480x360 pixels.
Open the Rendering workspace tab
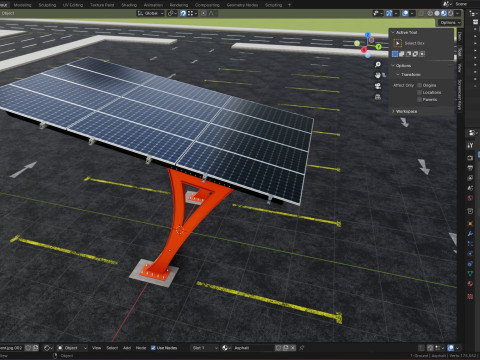[179, 5]
